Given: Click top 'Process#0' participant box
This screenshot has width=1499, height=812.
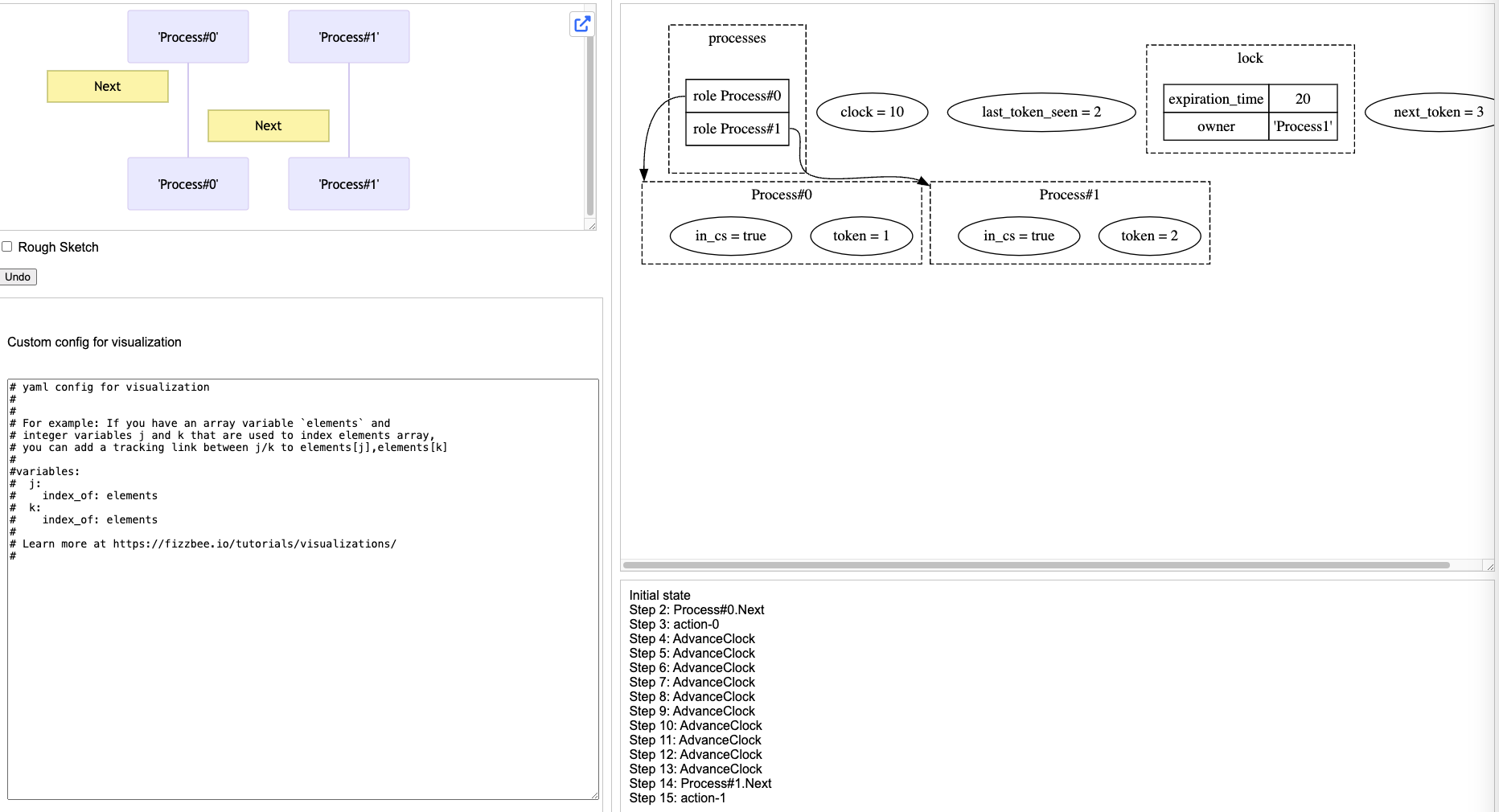Looking at the screenshot, I should coord(188,37).
